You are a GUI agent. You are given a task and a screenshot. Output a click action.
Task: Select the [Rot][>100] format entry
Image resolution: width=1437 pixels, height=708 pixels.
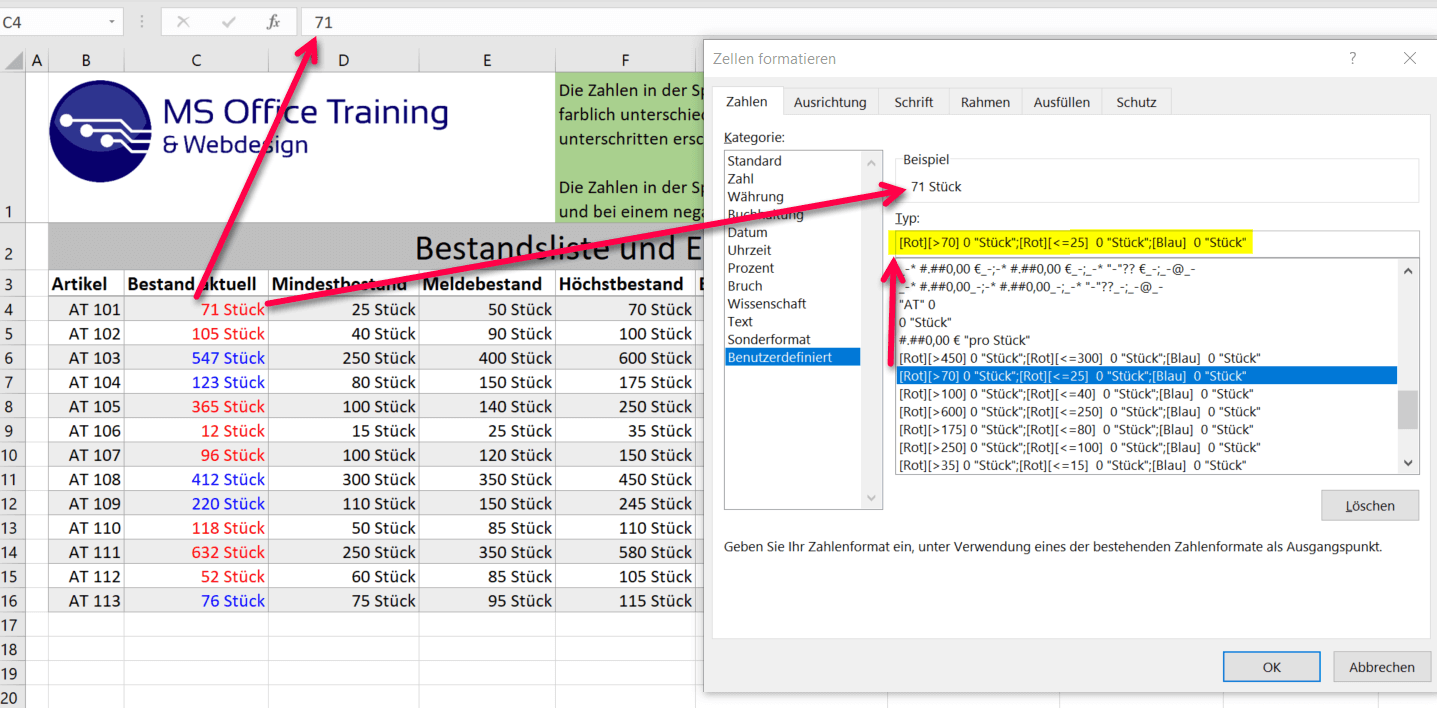[x=1146, y=394]
